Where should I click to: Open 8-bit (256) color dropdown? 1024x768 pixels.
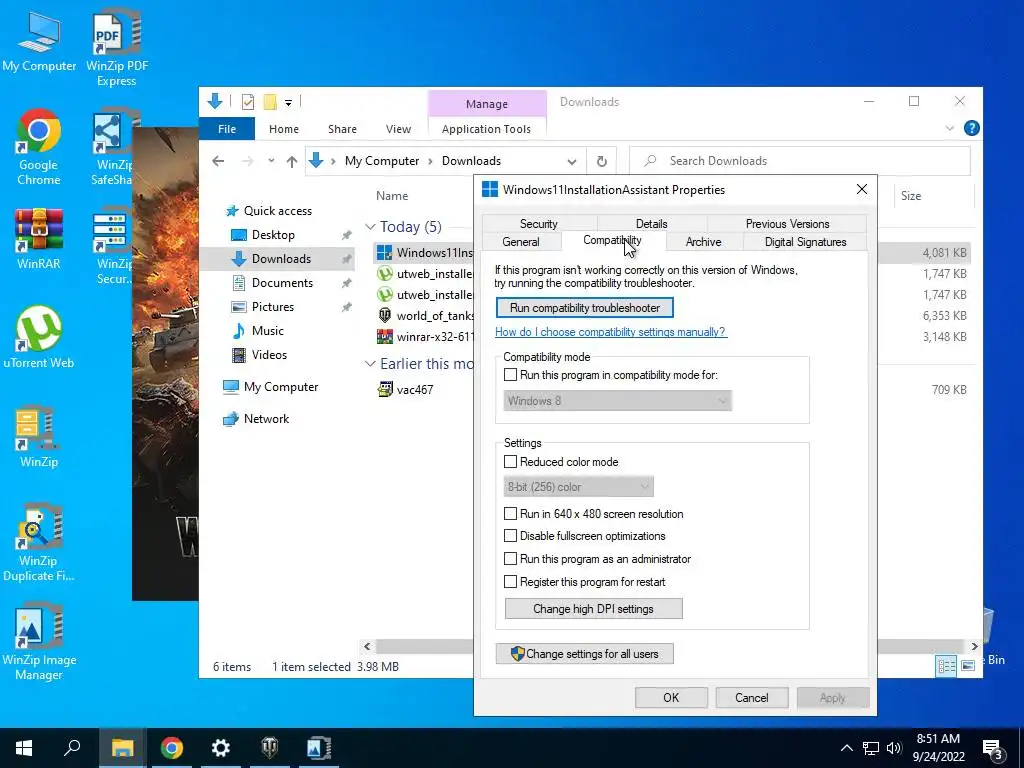[x=579, y=487]
